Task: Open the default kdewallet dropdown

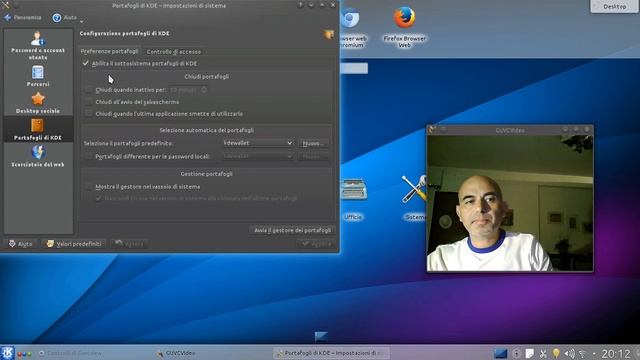Action: point(258,143)
